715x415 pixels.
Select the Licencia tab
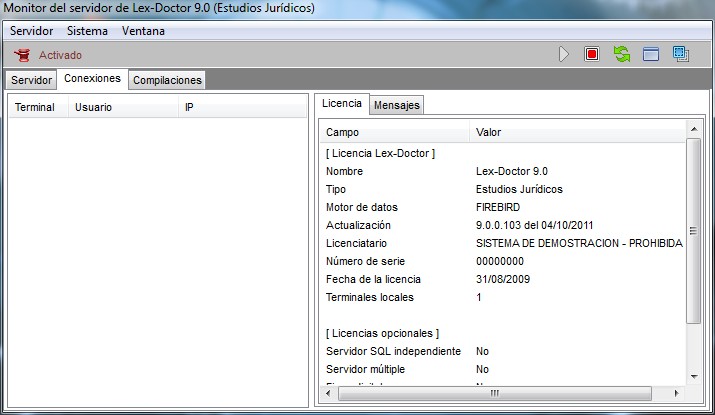click(342, 104)
